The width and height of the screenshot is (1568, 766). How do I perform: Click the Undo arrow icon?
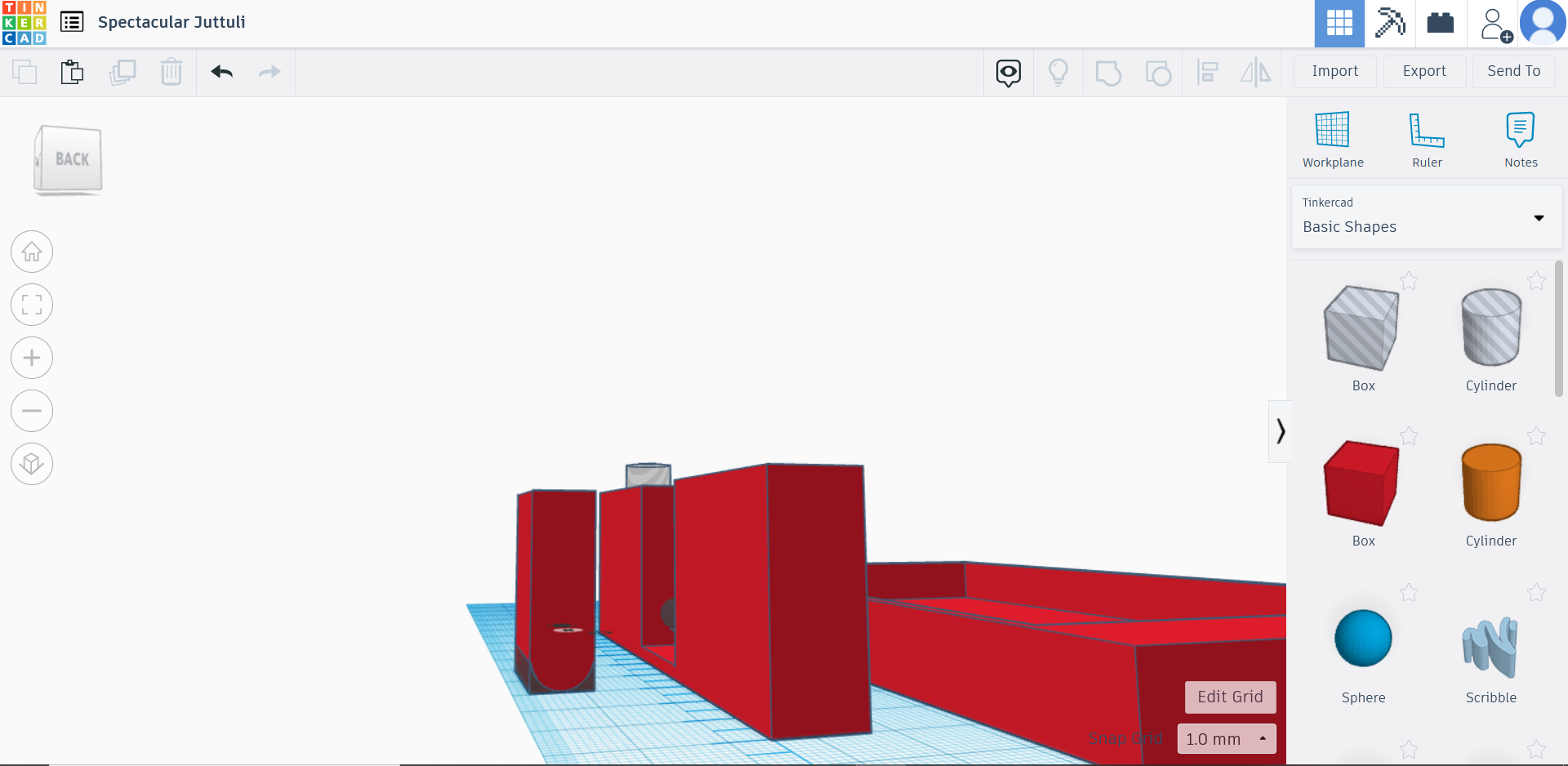pyautogui.click(x=220, y=72)
